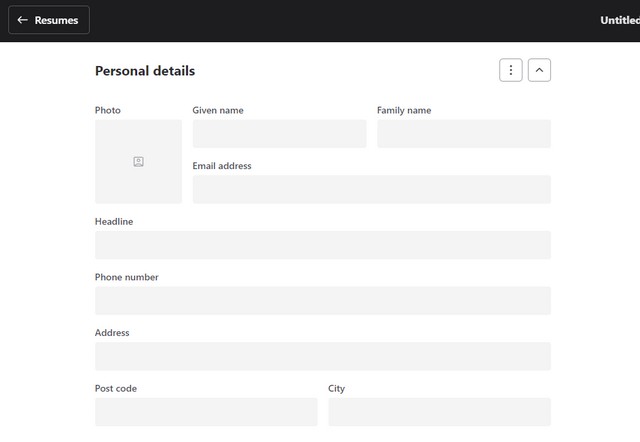Click the Personal details section heading

[145, 71]
